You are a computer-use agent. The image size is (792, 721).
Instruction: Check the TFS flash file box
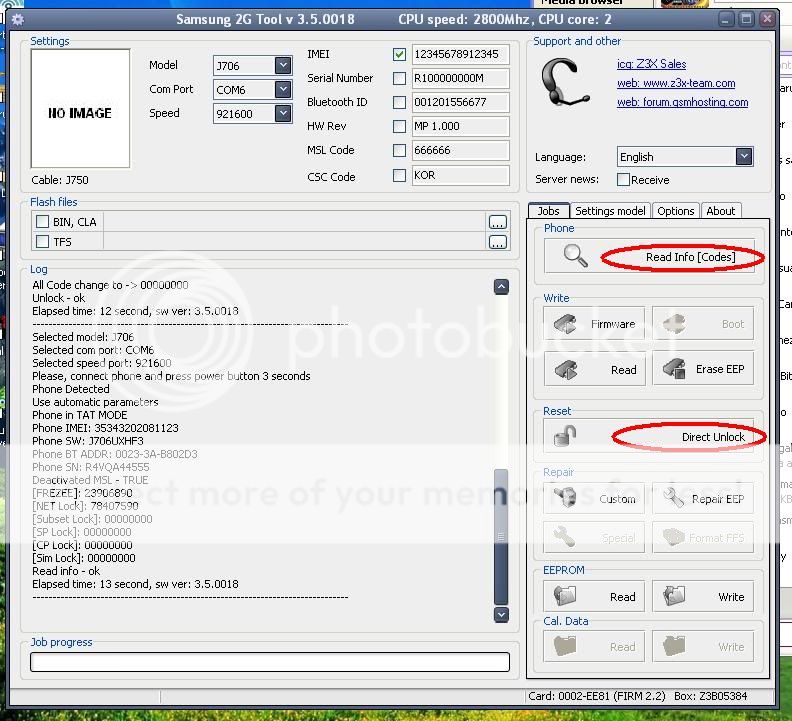42,242
